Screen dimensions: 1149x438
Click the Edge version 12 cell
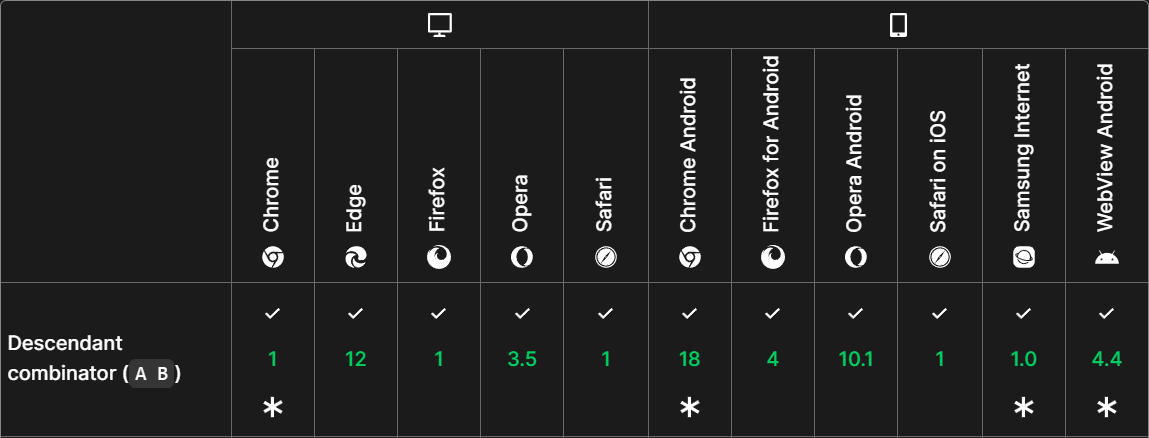(356, 359)
